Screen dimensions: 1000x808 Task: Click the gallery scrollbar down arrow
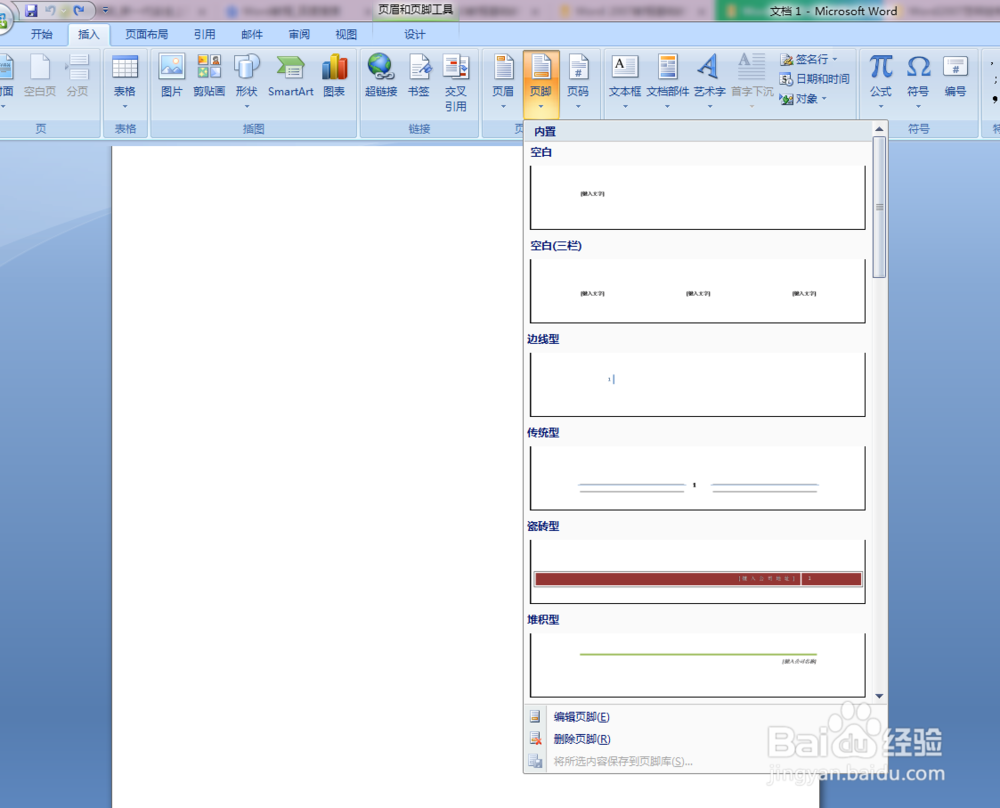point(879,696)
